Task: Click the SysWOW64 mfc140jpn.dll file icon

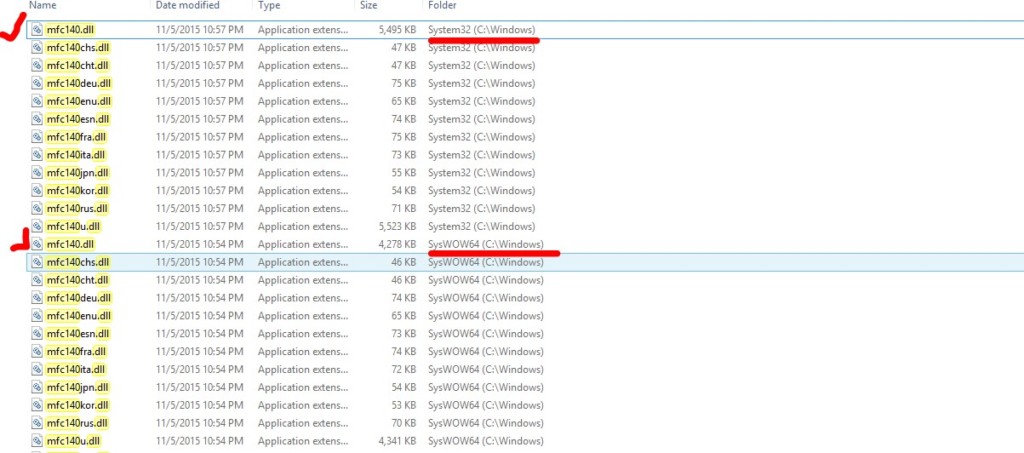Action: (x=37, y=387)
